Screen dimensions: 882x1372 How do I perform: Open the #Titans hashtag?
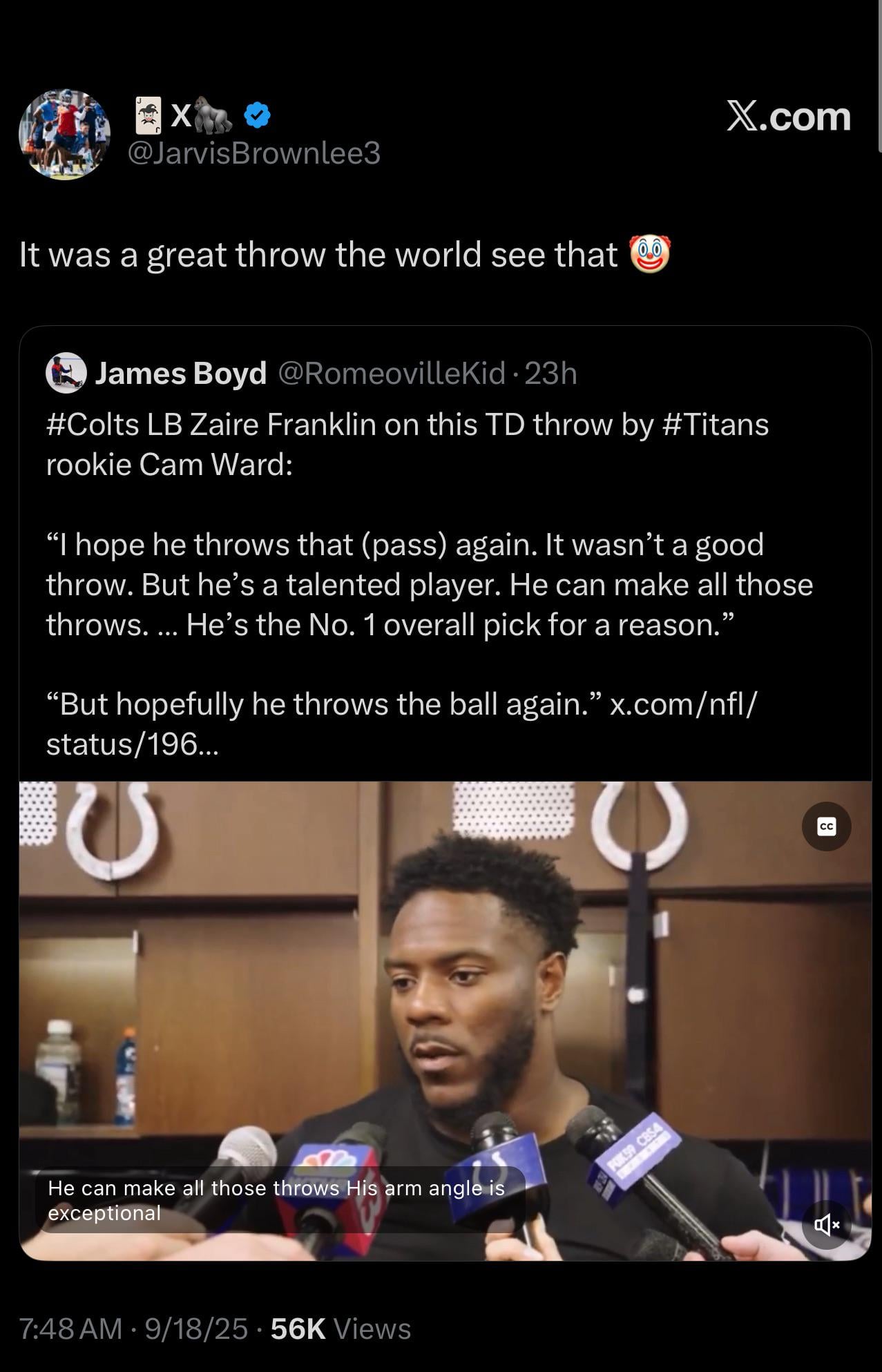pos(715,425)
